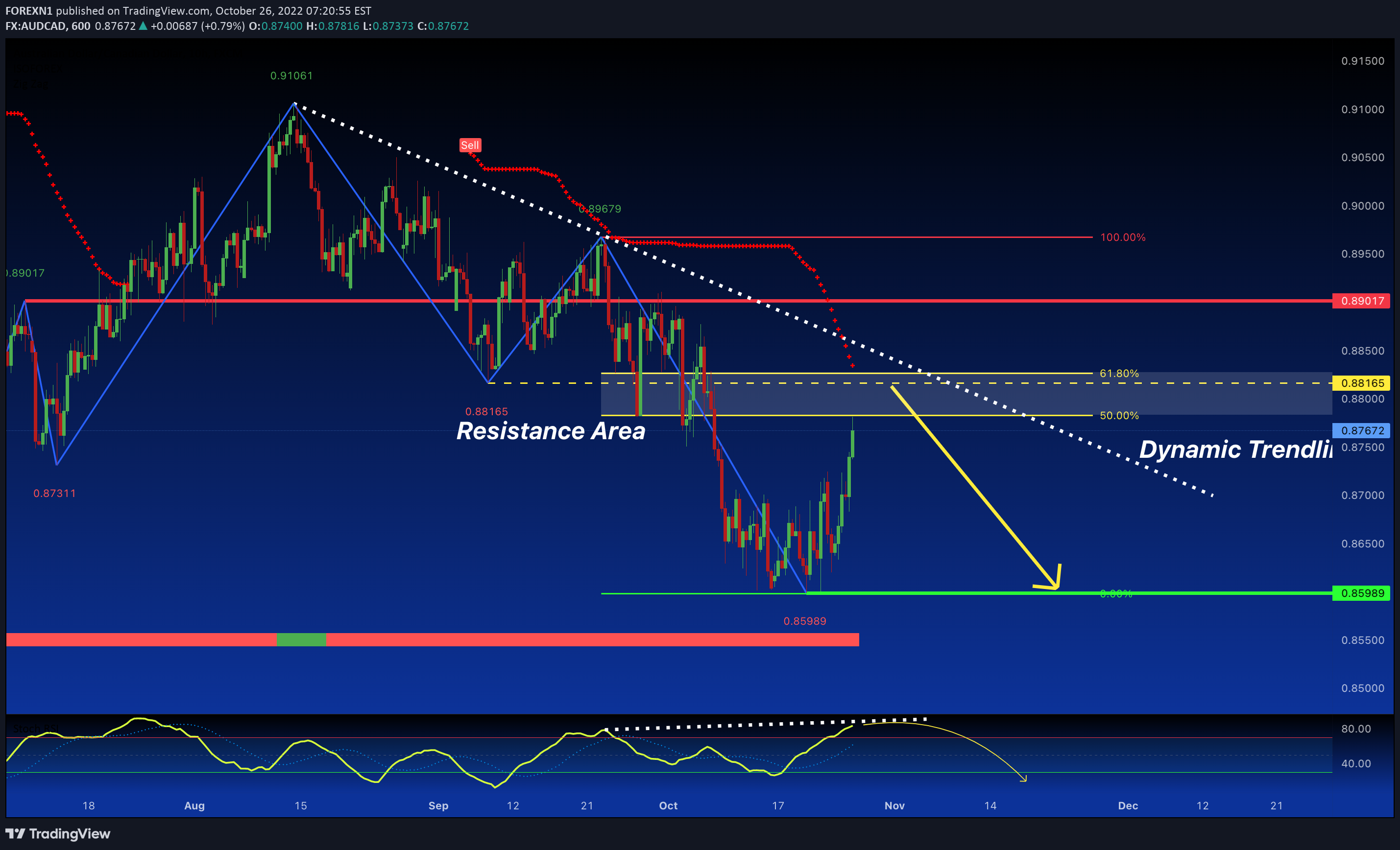
Task: Click the 17 date label on time axis
Action: [x=778, y=806]
